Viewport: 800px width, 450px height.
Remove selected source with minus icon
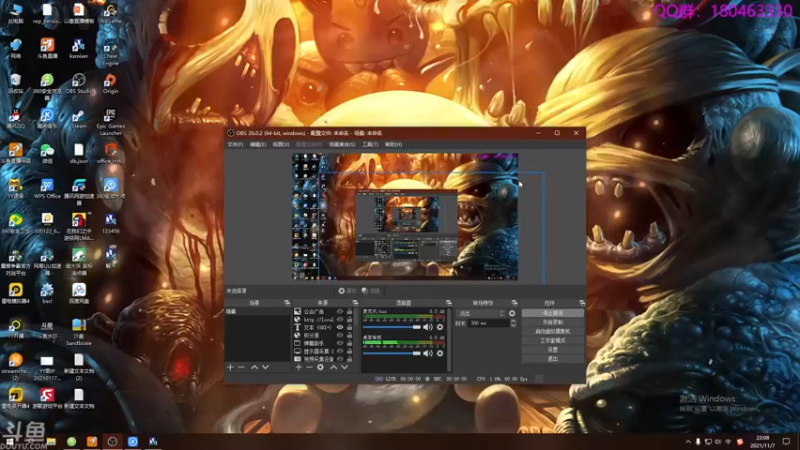(x=309, y=367)
